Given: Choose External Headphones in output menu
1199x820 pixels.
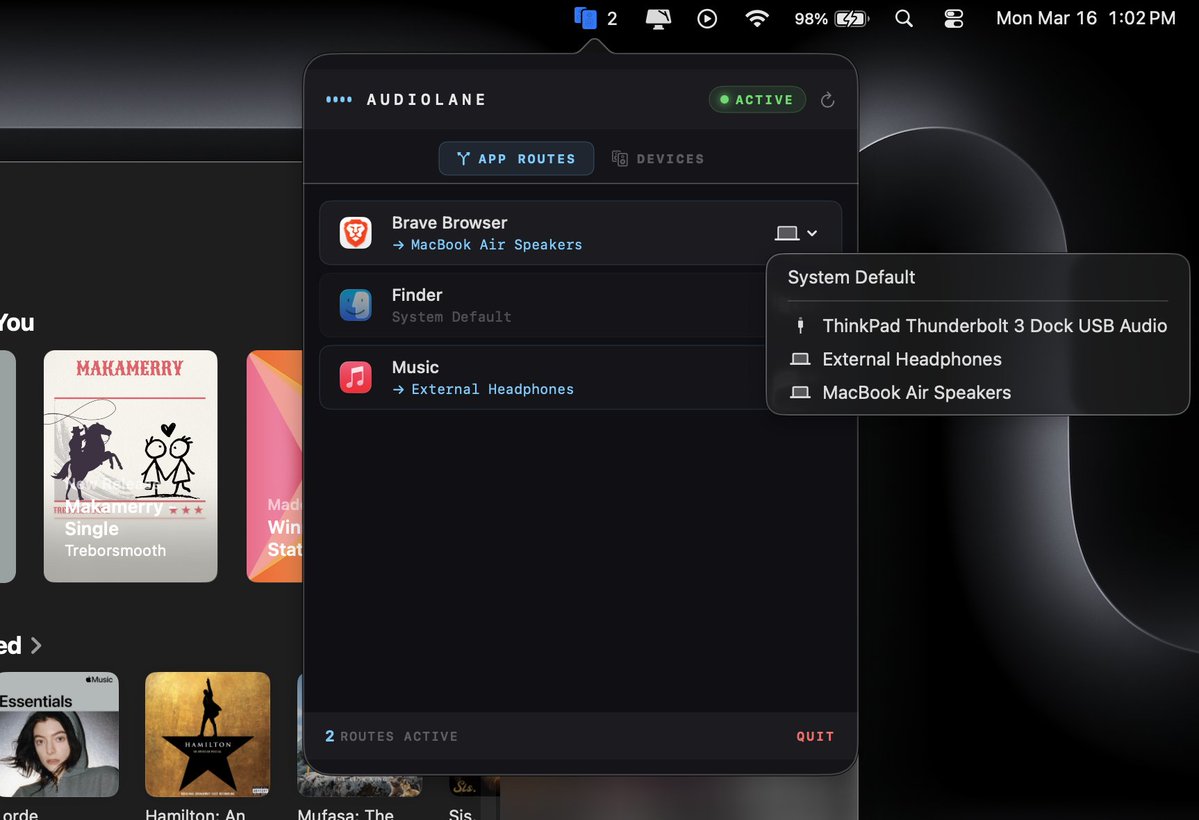Looking at the screenshot, I should (978, 359).
